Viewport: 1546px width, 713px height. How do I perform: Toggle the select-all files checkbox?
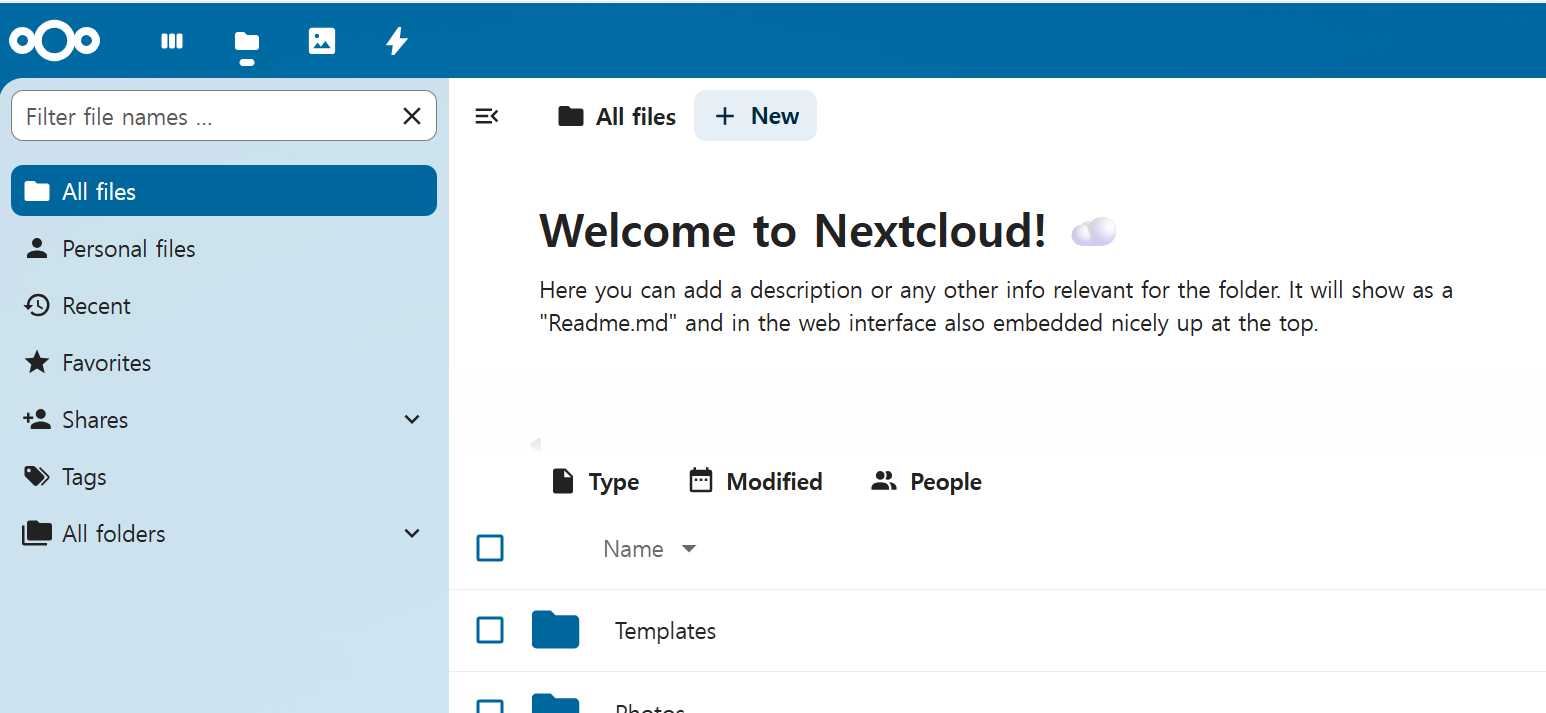(x=490, y=548)
